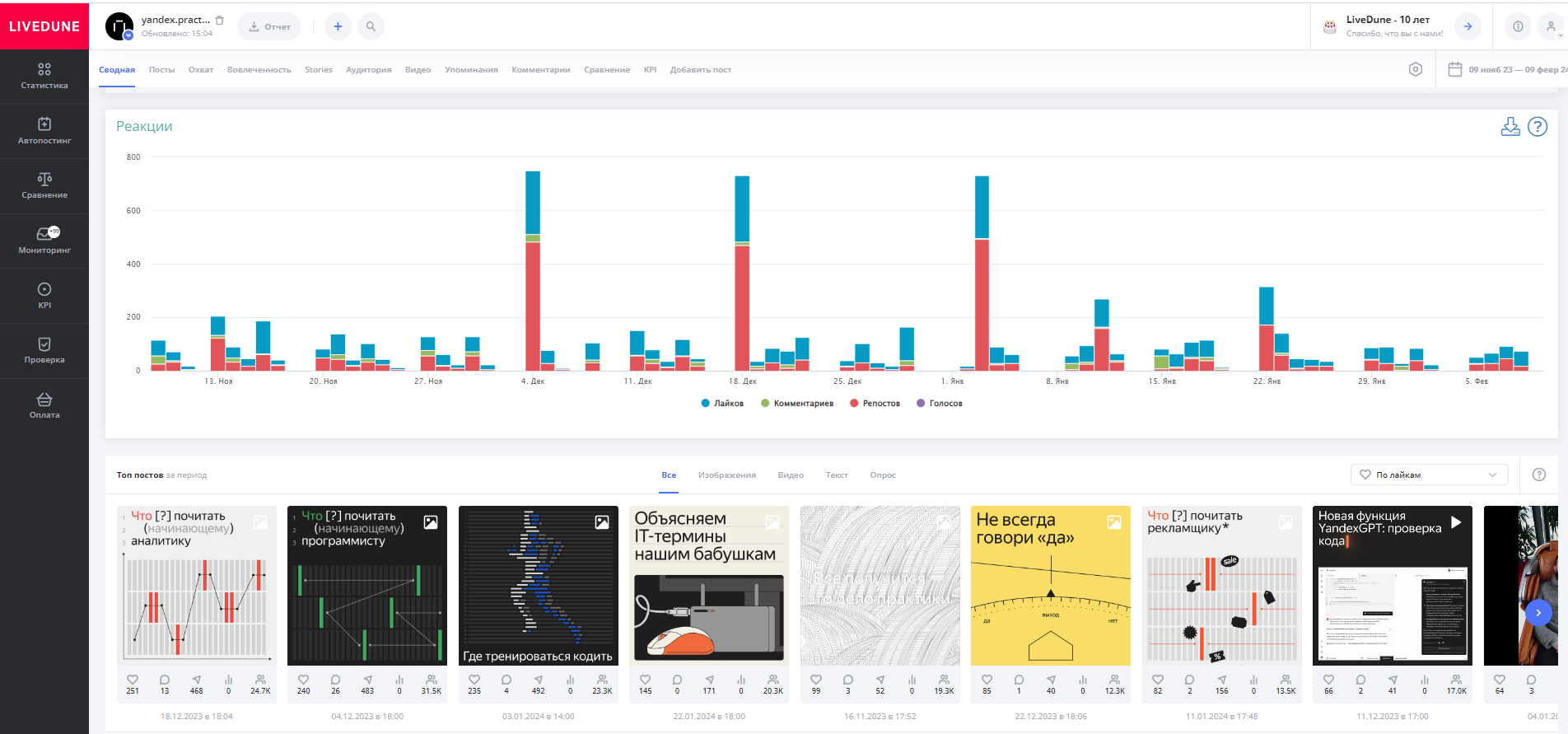The height and width of the screenshot is (734, 1568).
Task: Switch to the KPI tab in top navigation
Action: (x=651, y=70)
